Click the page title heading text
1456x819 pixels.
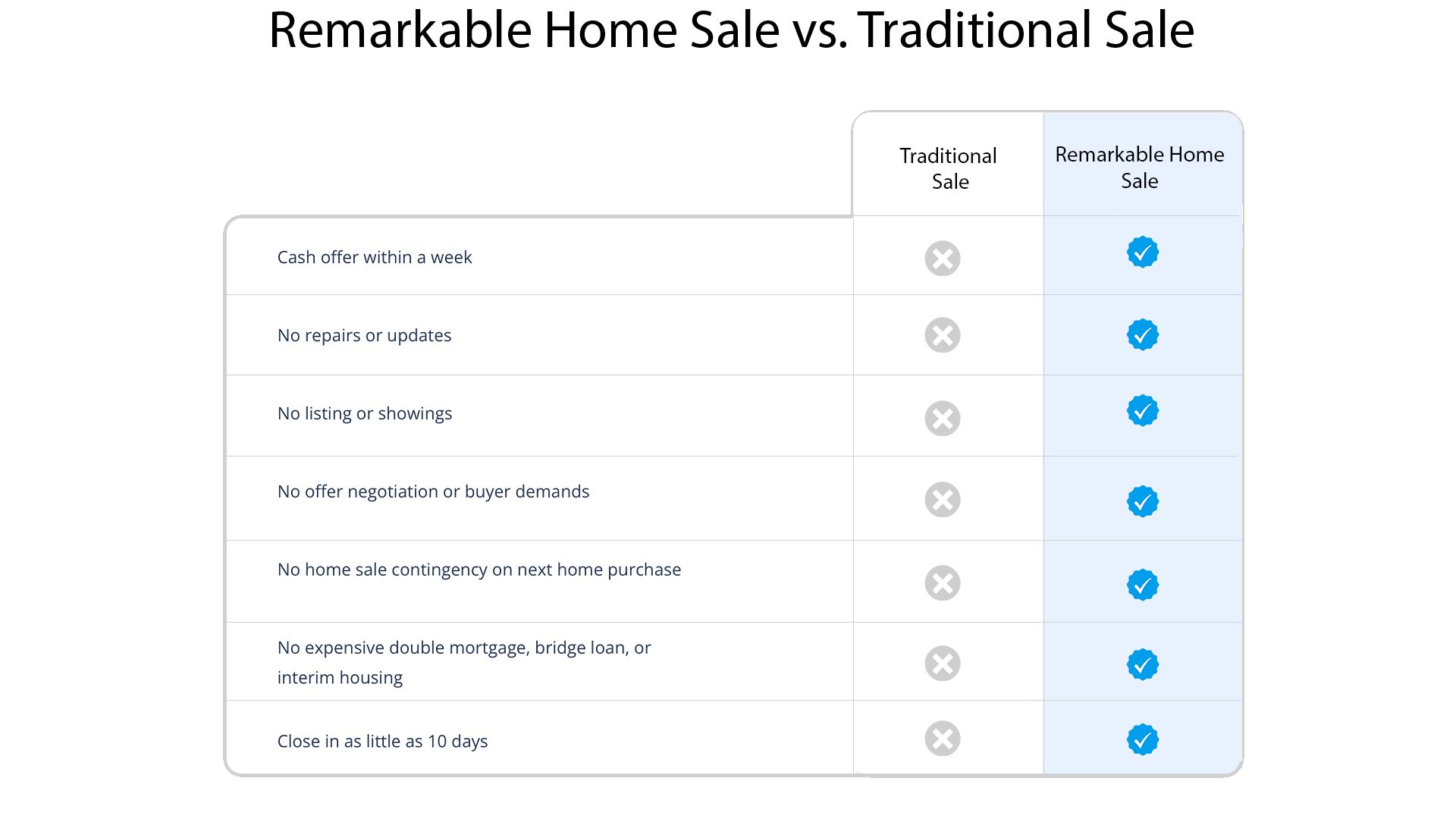tap(731, 30)
